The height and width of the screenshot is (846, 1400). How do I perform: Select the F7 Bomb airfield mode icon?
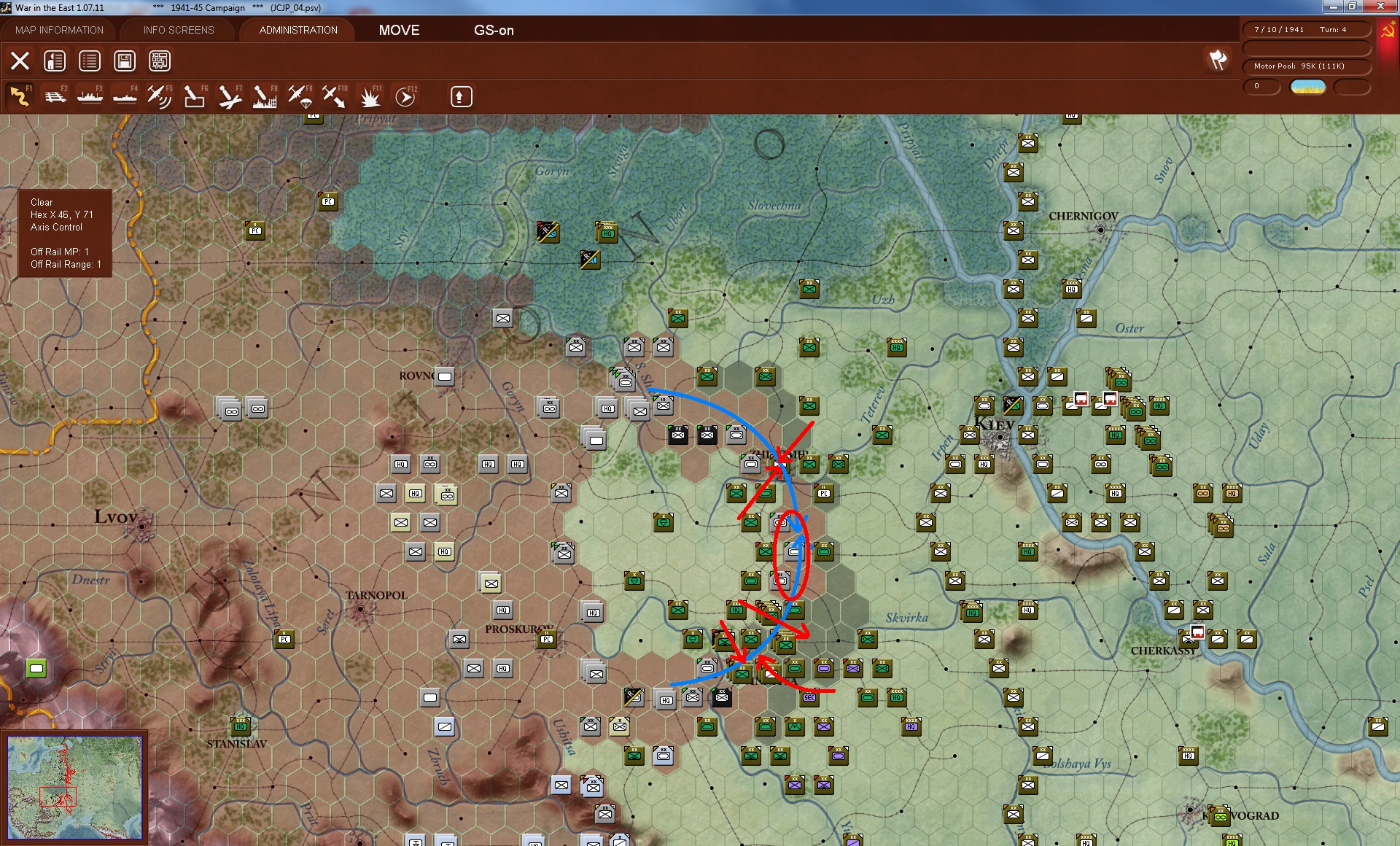coord(230,96)
